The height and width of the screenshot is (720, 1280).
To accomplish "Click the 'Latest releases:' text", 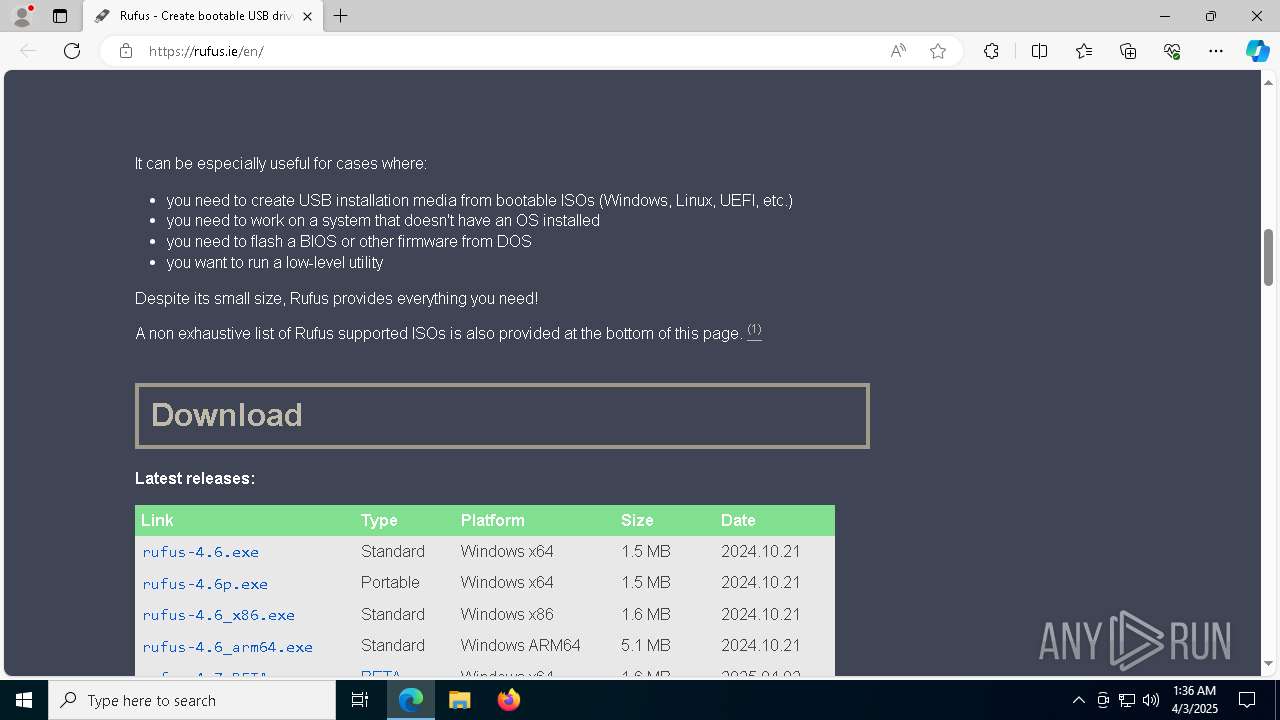I will (195, 479).
